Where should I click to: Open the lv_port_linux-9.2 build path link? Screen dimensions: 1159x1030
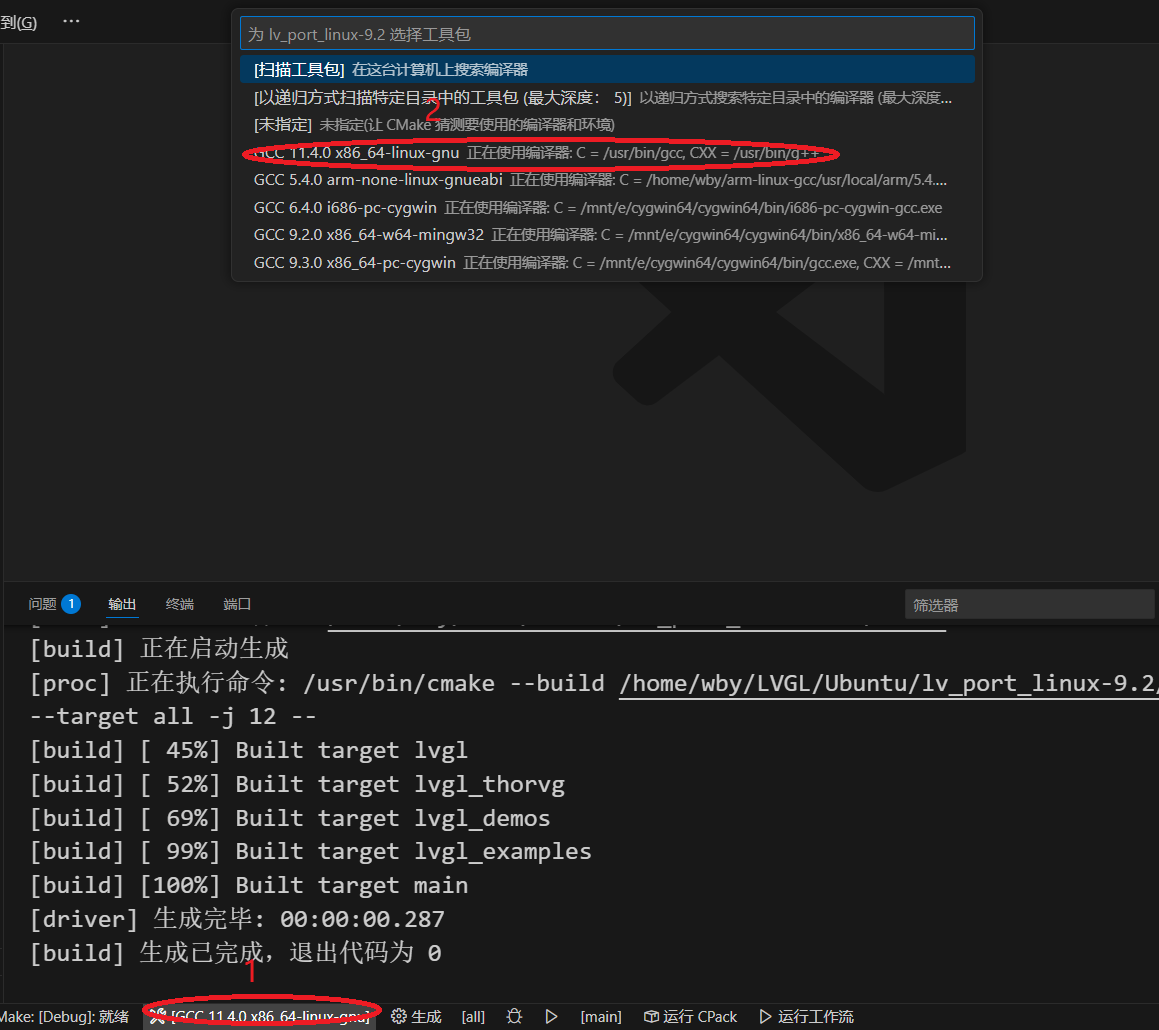click(x=888, y=683)
